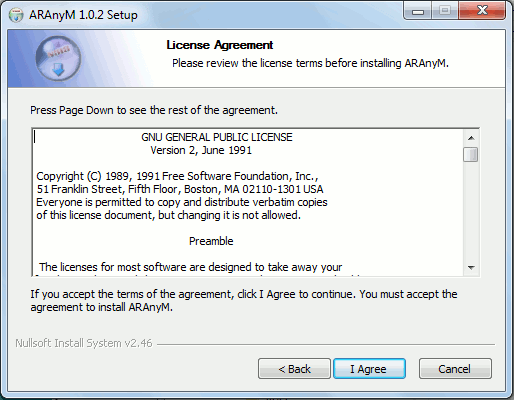Cancel the ARAnyM installation
Screen dimensions: 514x400
pyautogui.click(x=455, y=369)
